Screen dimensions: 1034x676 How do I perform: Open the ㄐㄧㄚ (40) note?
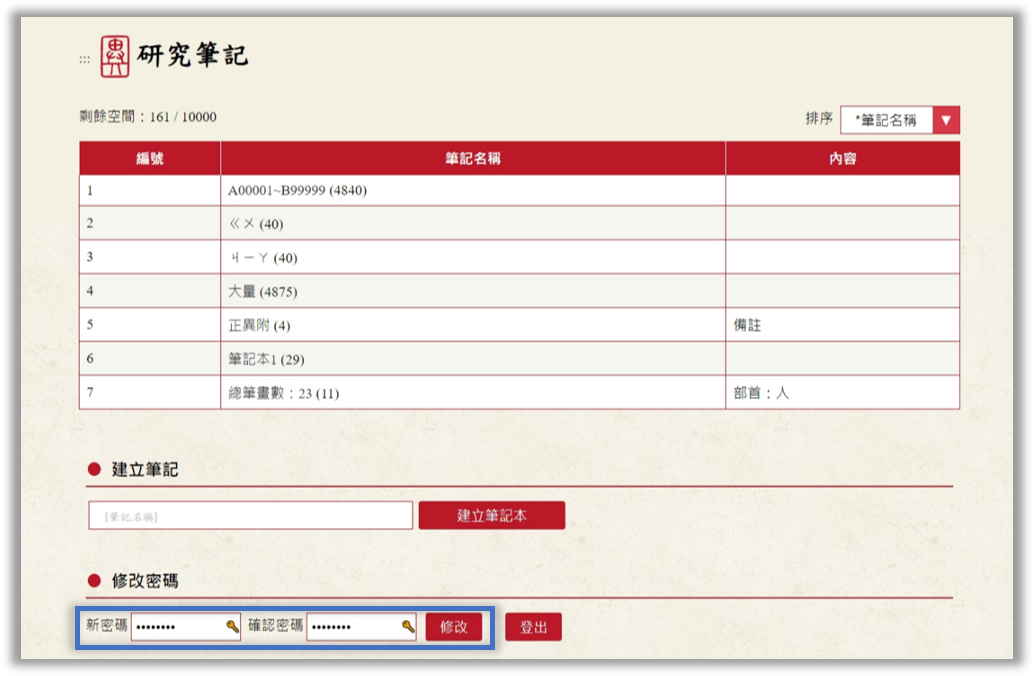coord(263,258)
